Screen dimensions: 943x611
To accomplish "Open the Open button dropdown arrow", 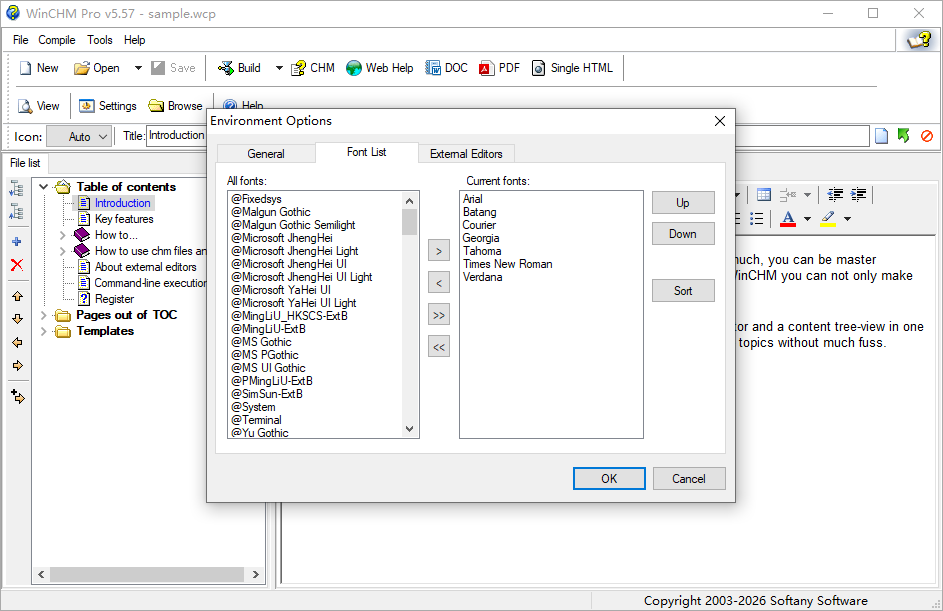I will click(138, 68).
